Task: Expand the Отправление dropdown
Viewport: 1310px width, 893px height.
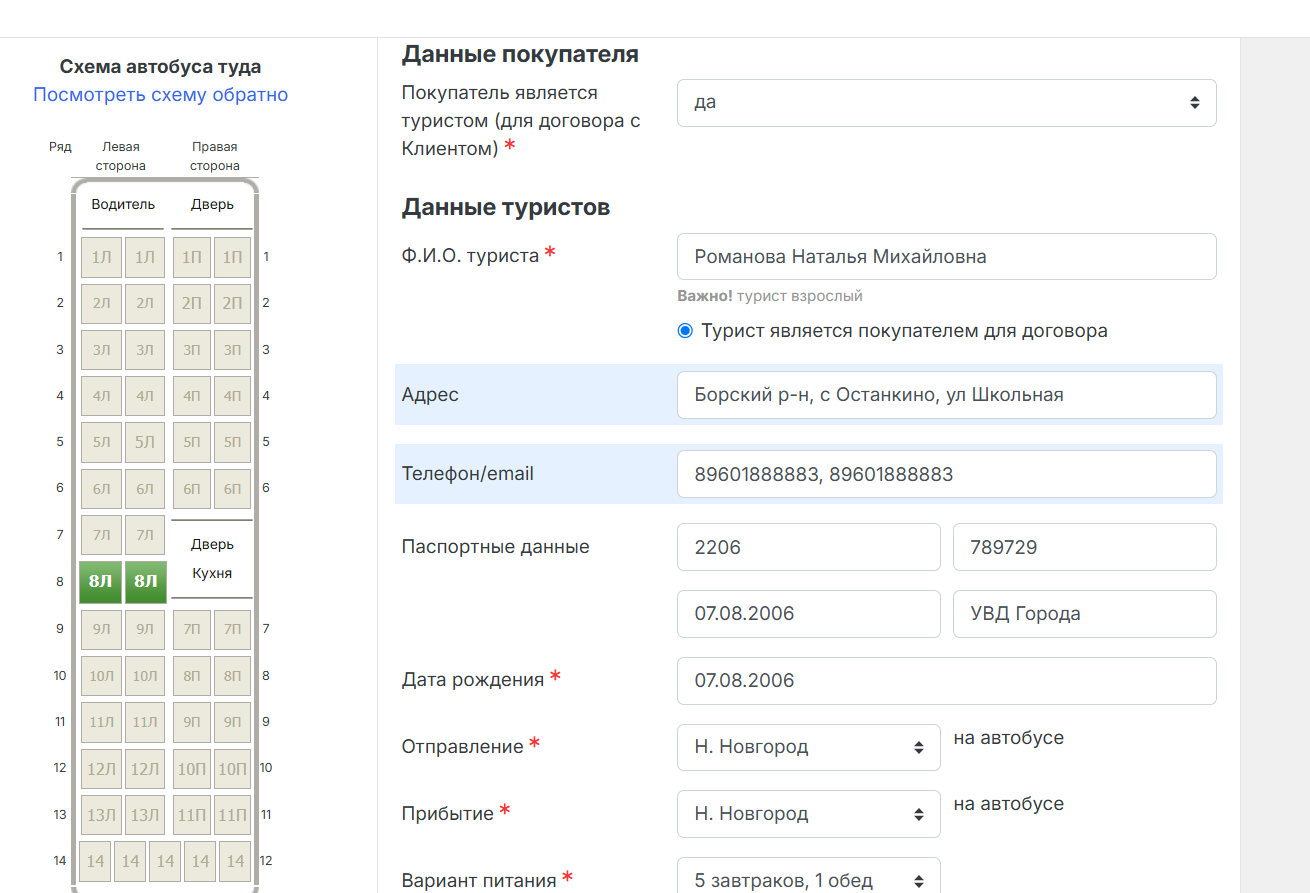Action: 808,747
